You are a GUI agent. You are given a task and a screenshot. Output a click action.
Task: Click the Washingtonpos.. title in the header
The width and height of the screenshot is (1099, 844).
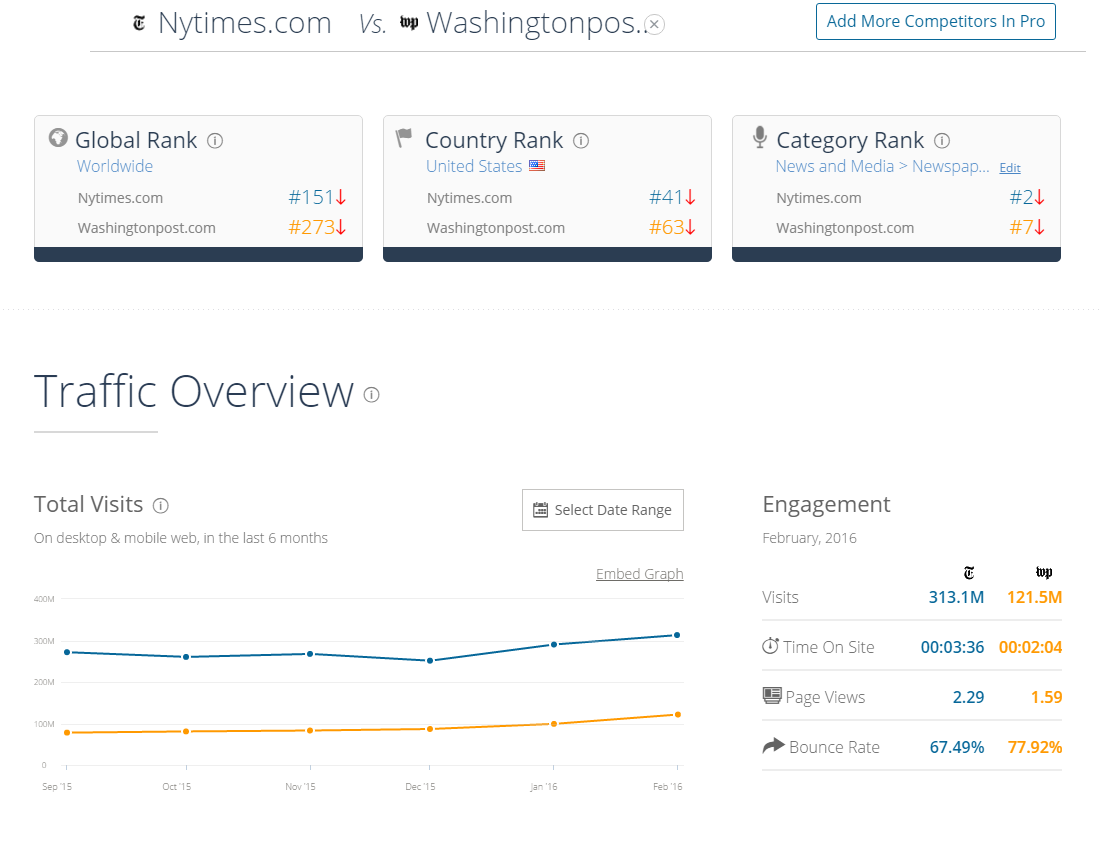tap(535, 23)
